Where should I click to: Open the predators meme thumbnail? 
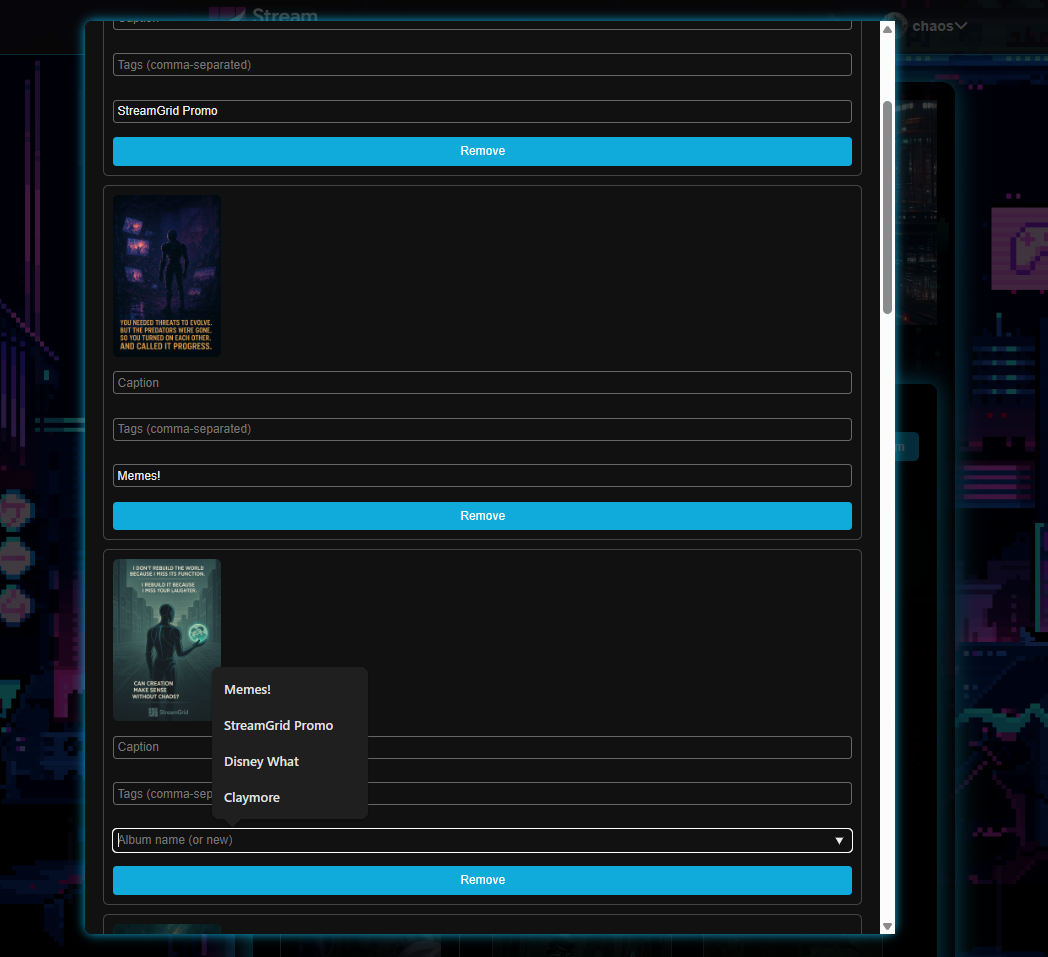pyautogui.click(x=166, y=276)
